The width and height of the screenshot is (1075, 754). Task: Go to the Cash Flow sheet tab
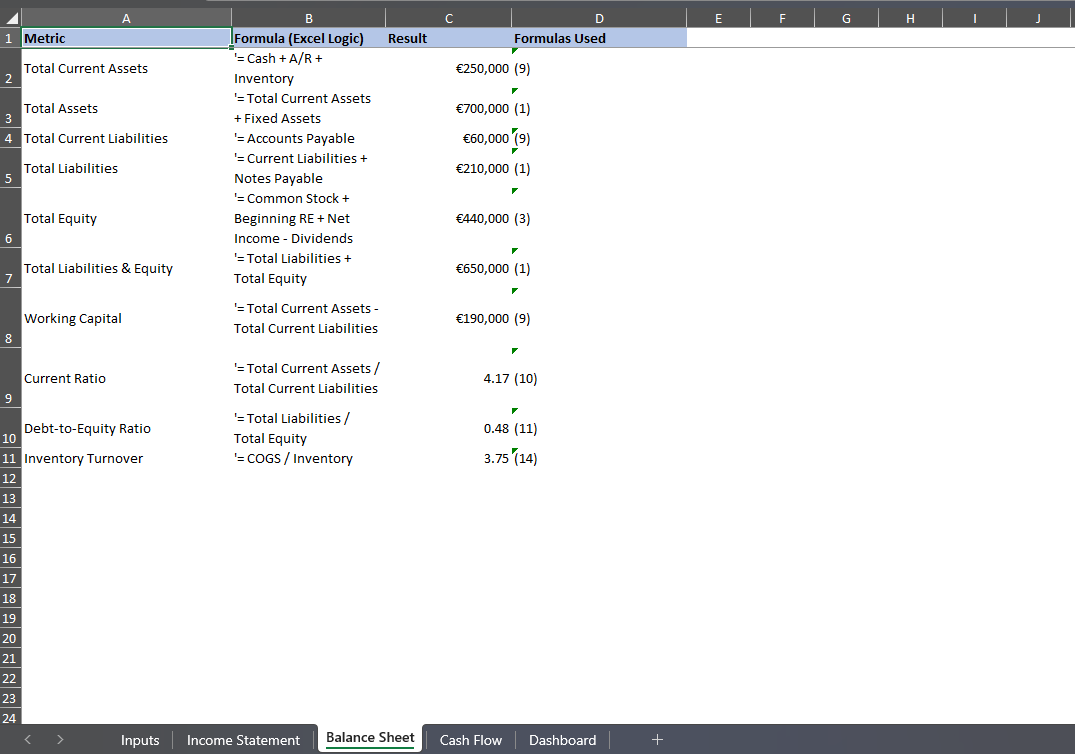(x=470, y=740)
